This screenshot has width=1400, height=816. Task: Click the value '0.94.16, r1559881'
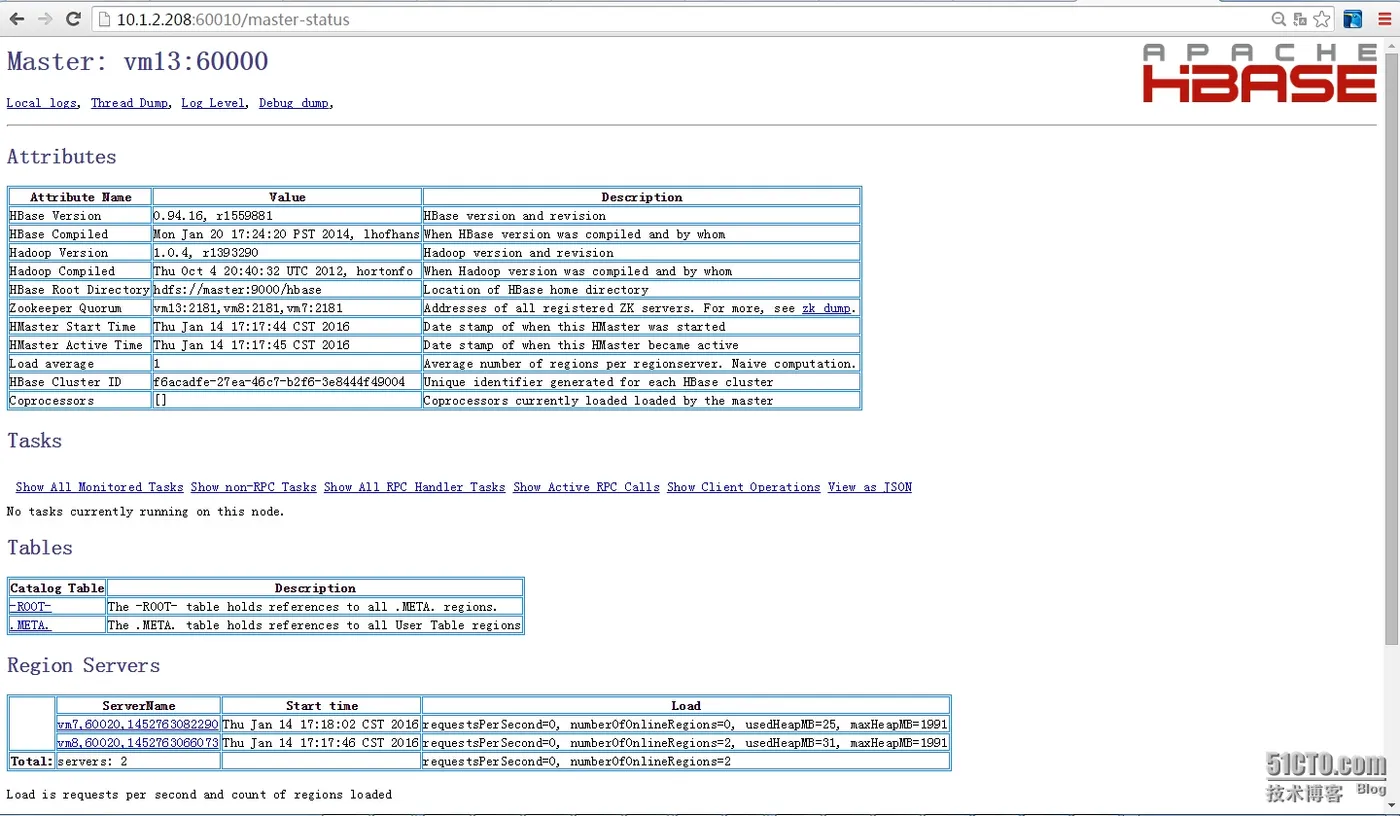pos(213,216)
